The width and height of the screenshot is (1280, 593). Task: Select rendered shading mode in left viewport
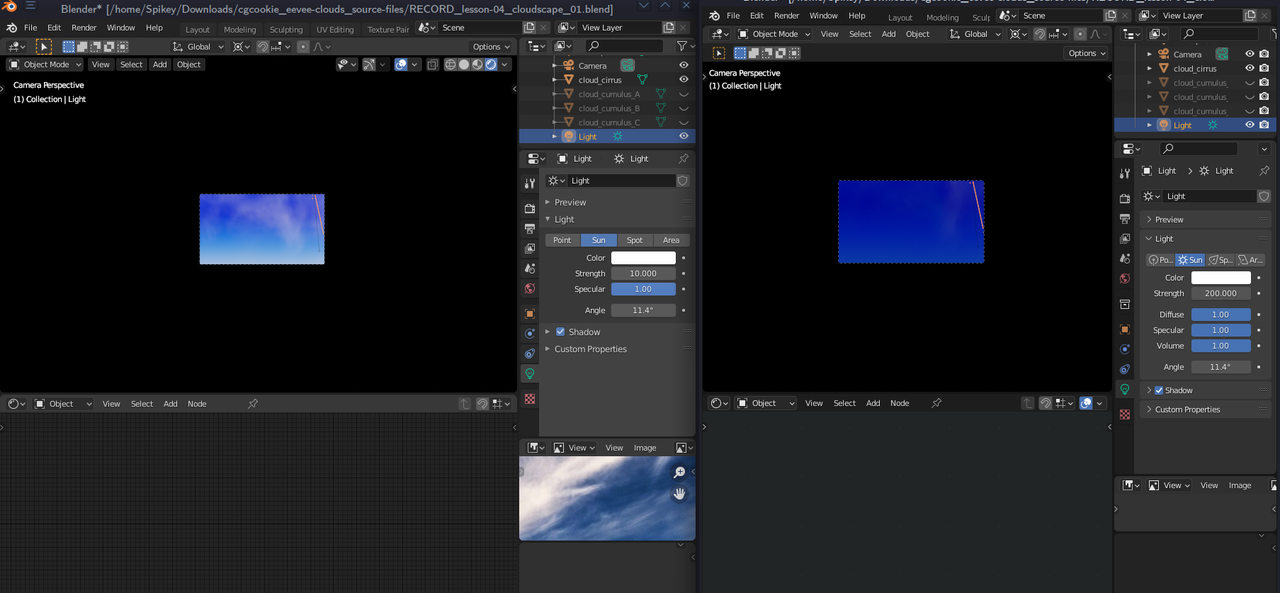[491, 64]
